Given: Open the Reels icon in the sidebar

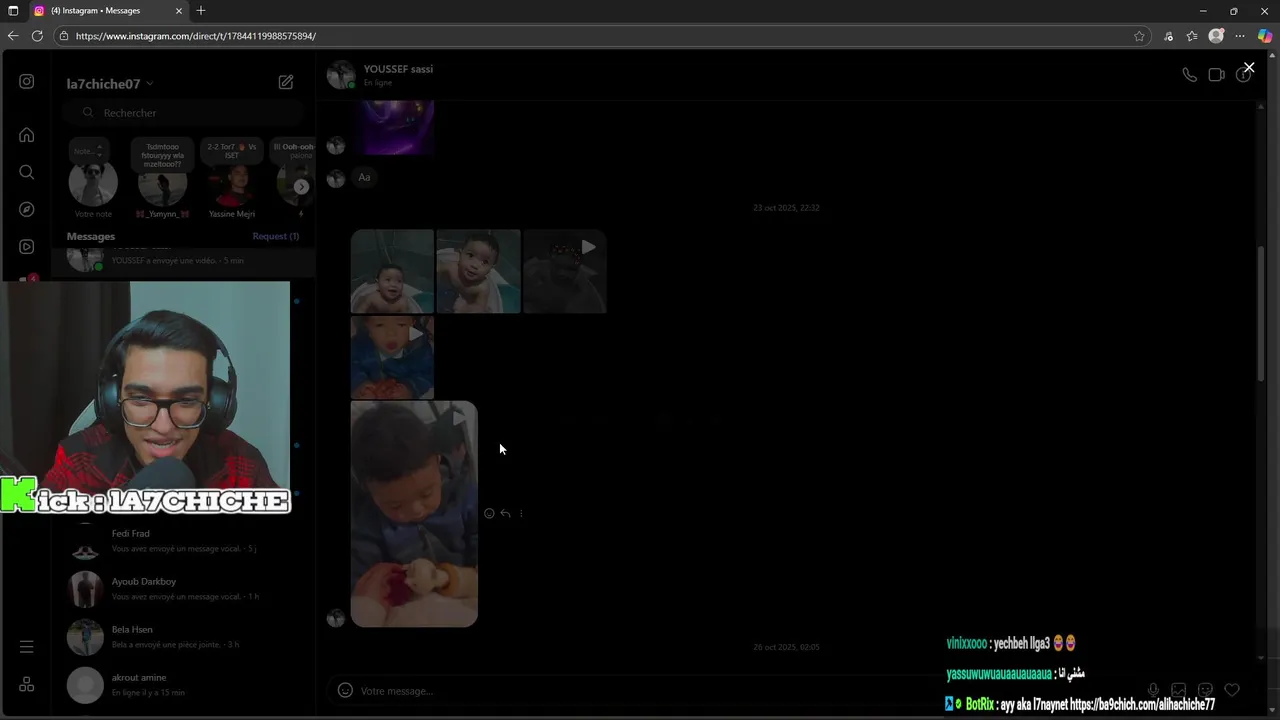Looking at the screenshot, I should [x=27, y=247].
